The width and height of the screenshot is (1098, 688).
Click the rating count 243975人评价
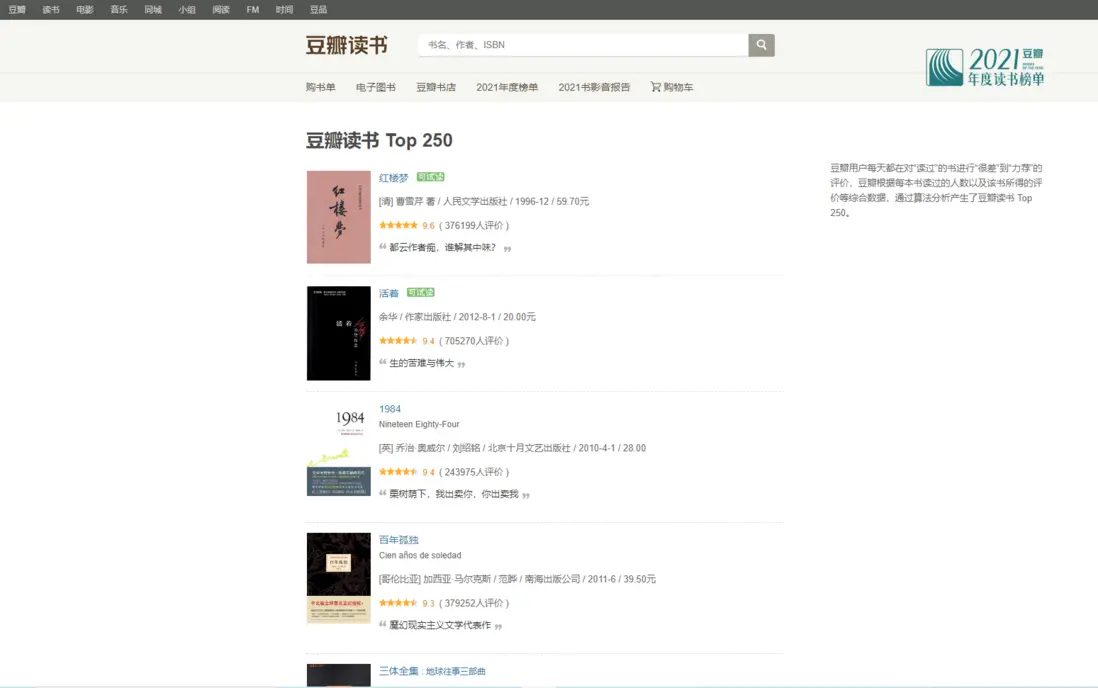(x=474, y=472)
